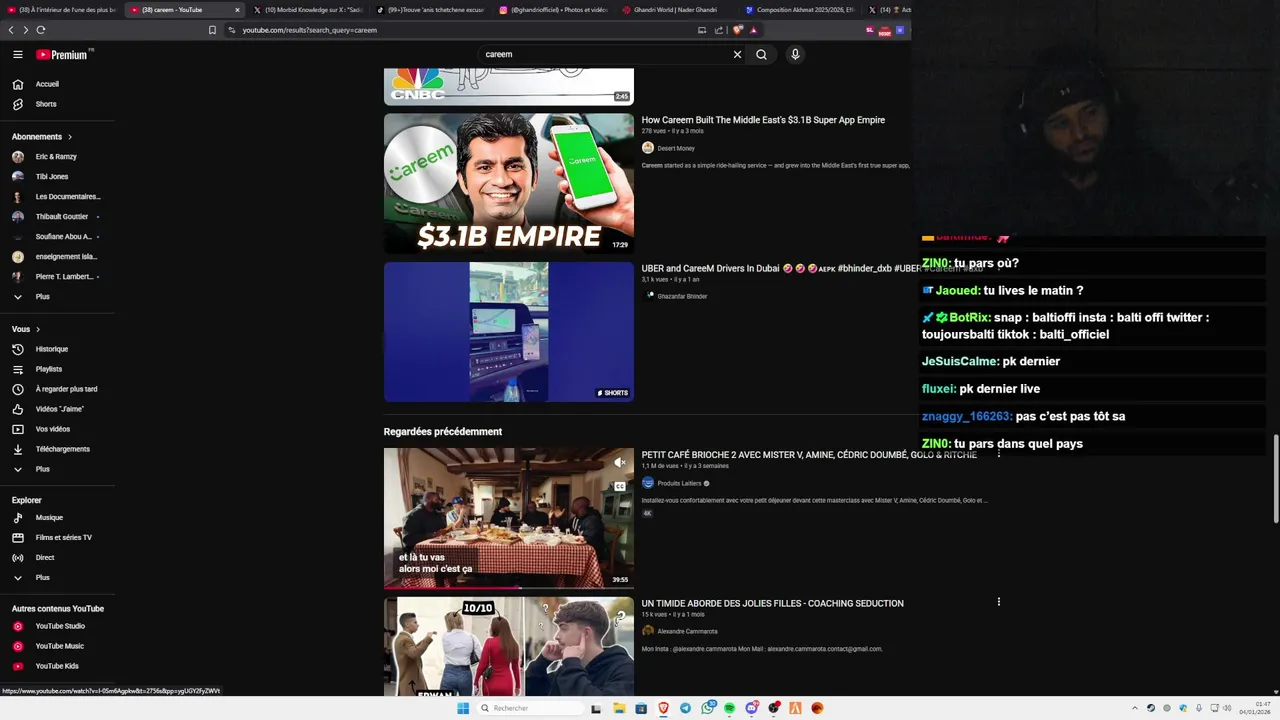Image resolution: width=1280 pixels, height=720 pixels.
Task: Switch to the À l'intérieur de l'une YouTube tab
Action: tap(61, 10)
